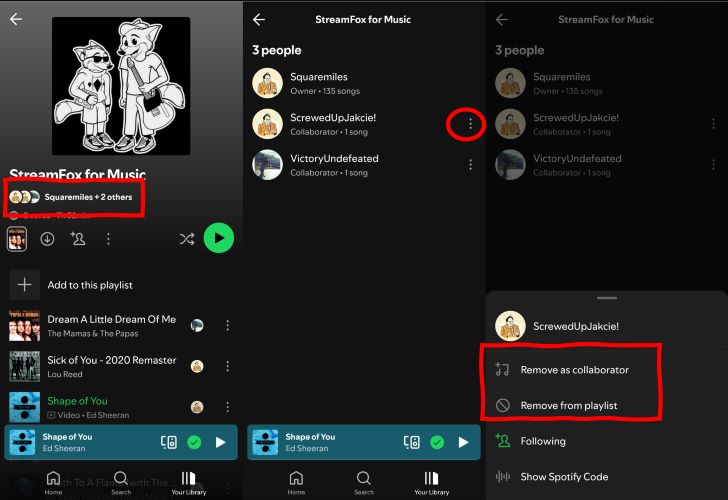Play the playlist with green button
The width and height of the screenshot is (728, 500).
pos(219,238)
